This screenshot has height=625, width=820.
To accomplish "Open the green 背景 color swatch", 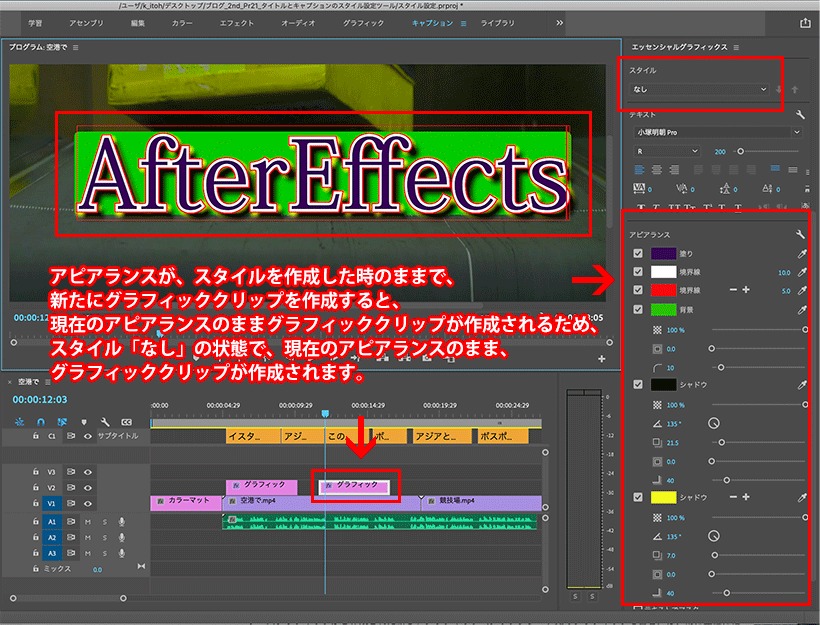I will (x=663, y=310).
